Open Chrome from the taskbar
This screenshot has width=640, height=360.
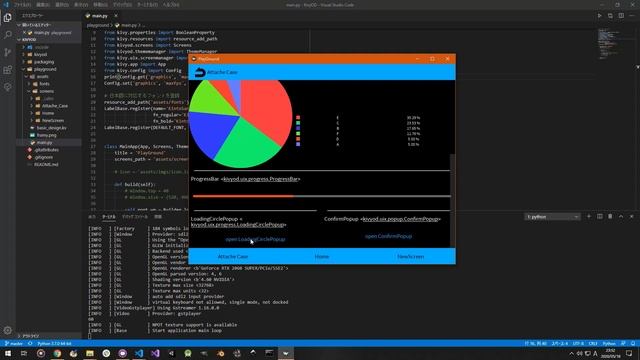57,353
